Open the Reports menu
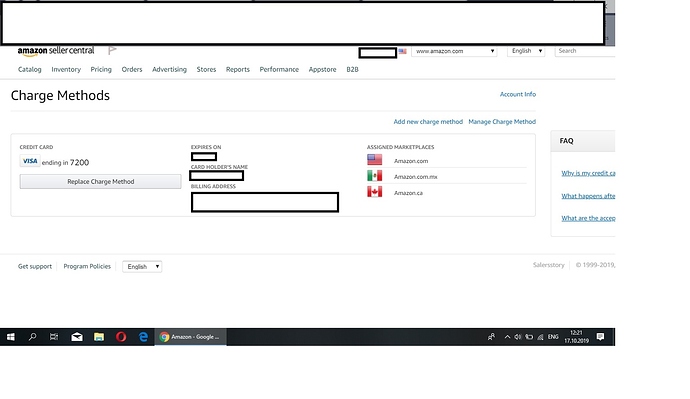690x399 pixels. (x=238, y=70)
